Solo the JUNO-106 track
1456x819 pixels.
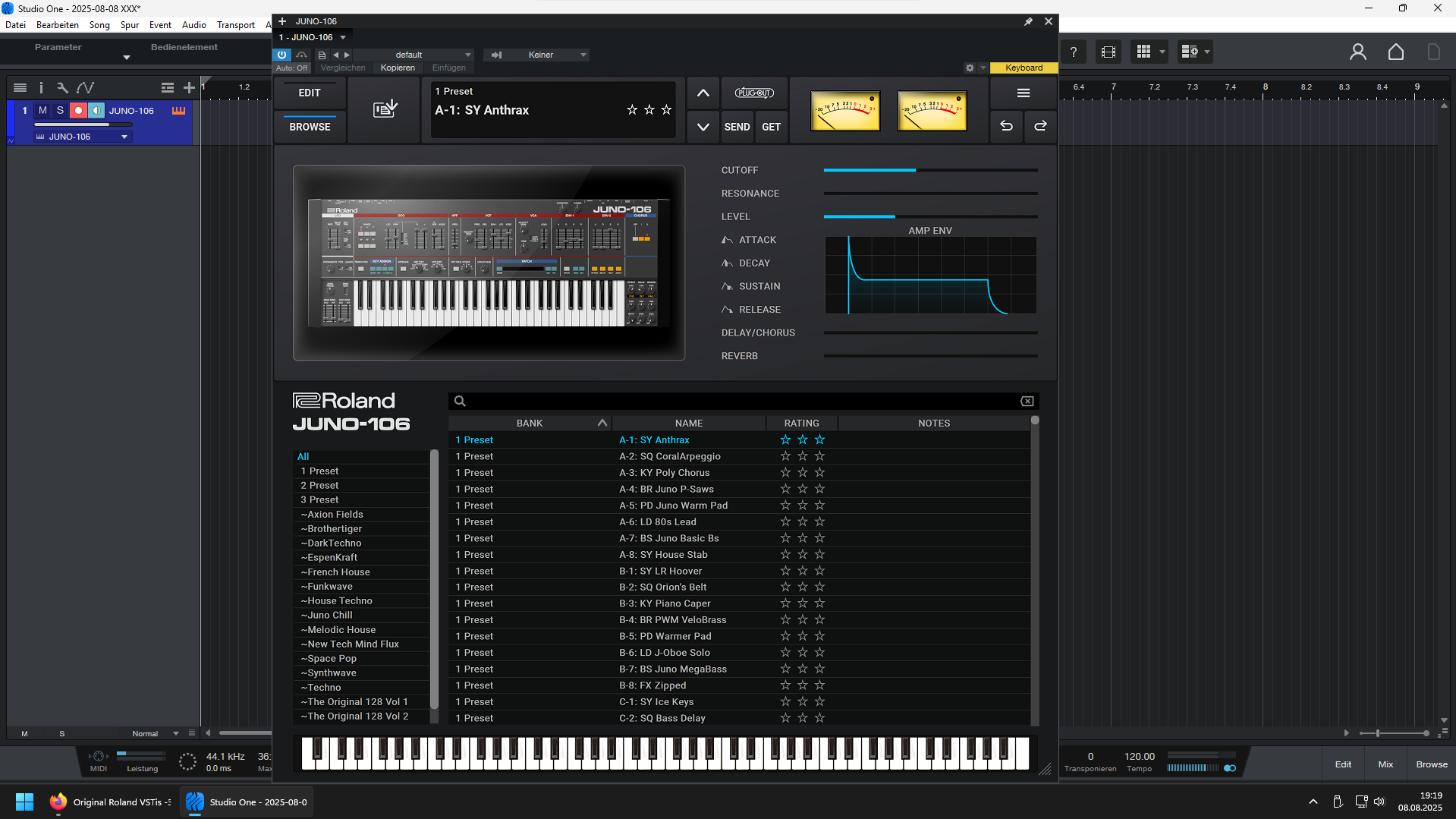pyautogui.click(x=60, y=111)
